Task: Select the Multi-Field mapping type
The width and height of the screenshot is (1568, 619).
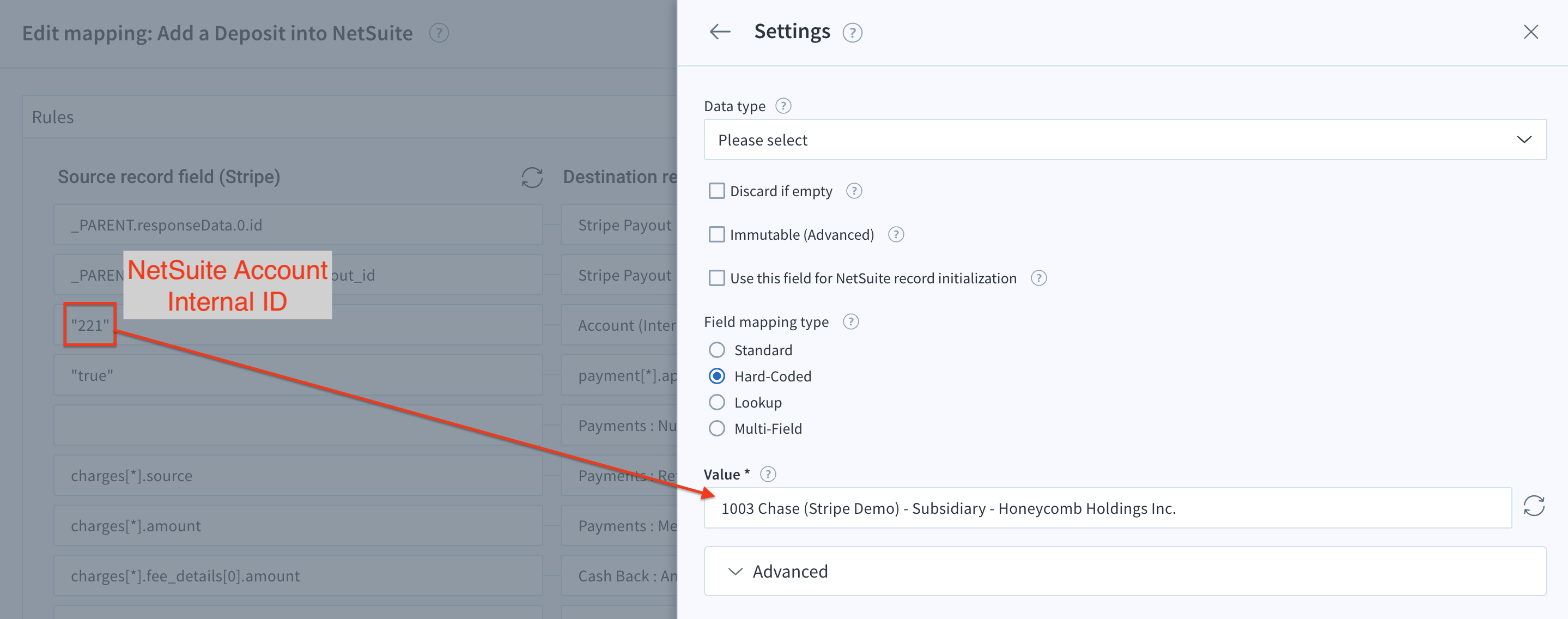Action: click(717, 428)
